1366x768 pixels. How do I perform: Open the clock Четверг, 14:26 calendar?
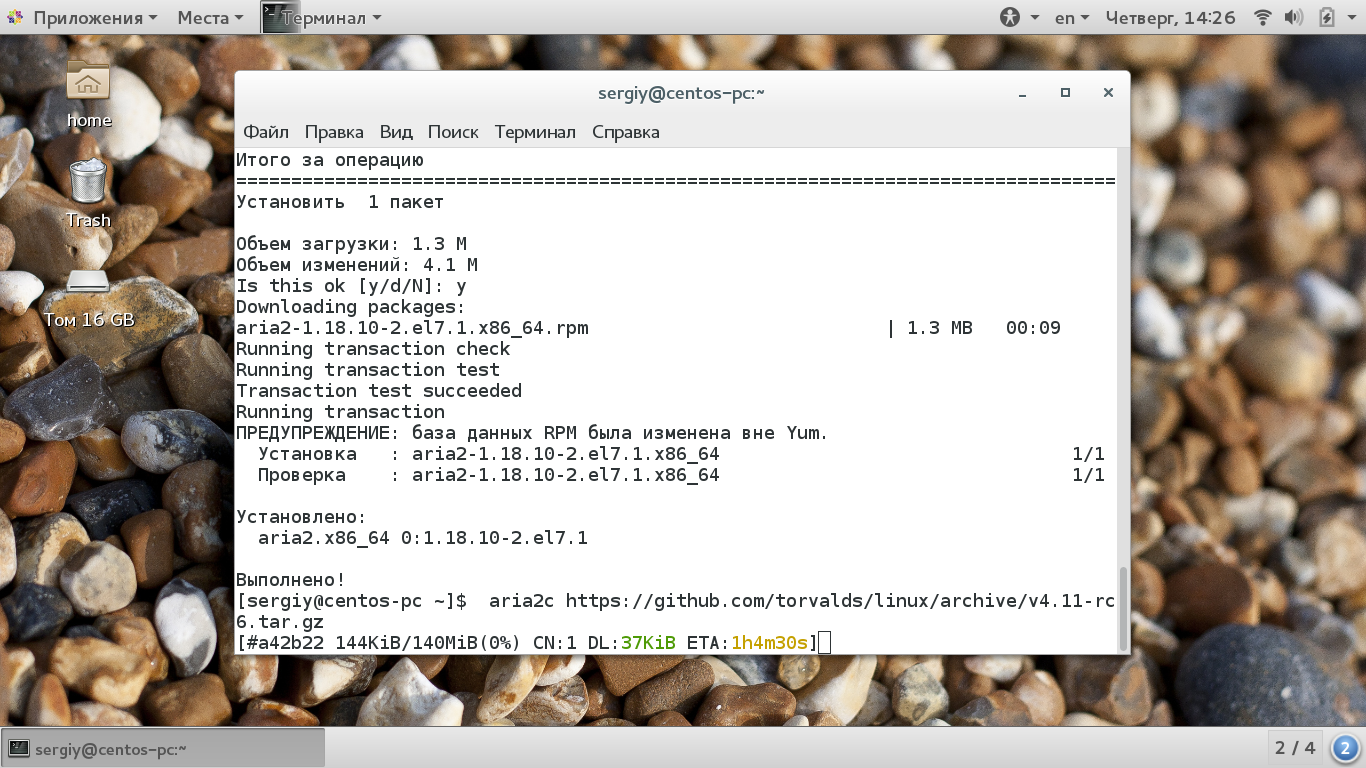coord(1170,18)
